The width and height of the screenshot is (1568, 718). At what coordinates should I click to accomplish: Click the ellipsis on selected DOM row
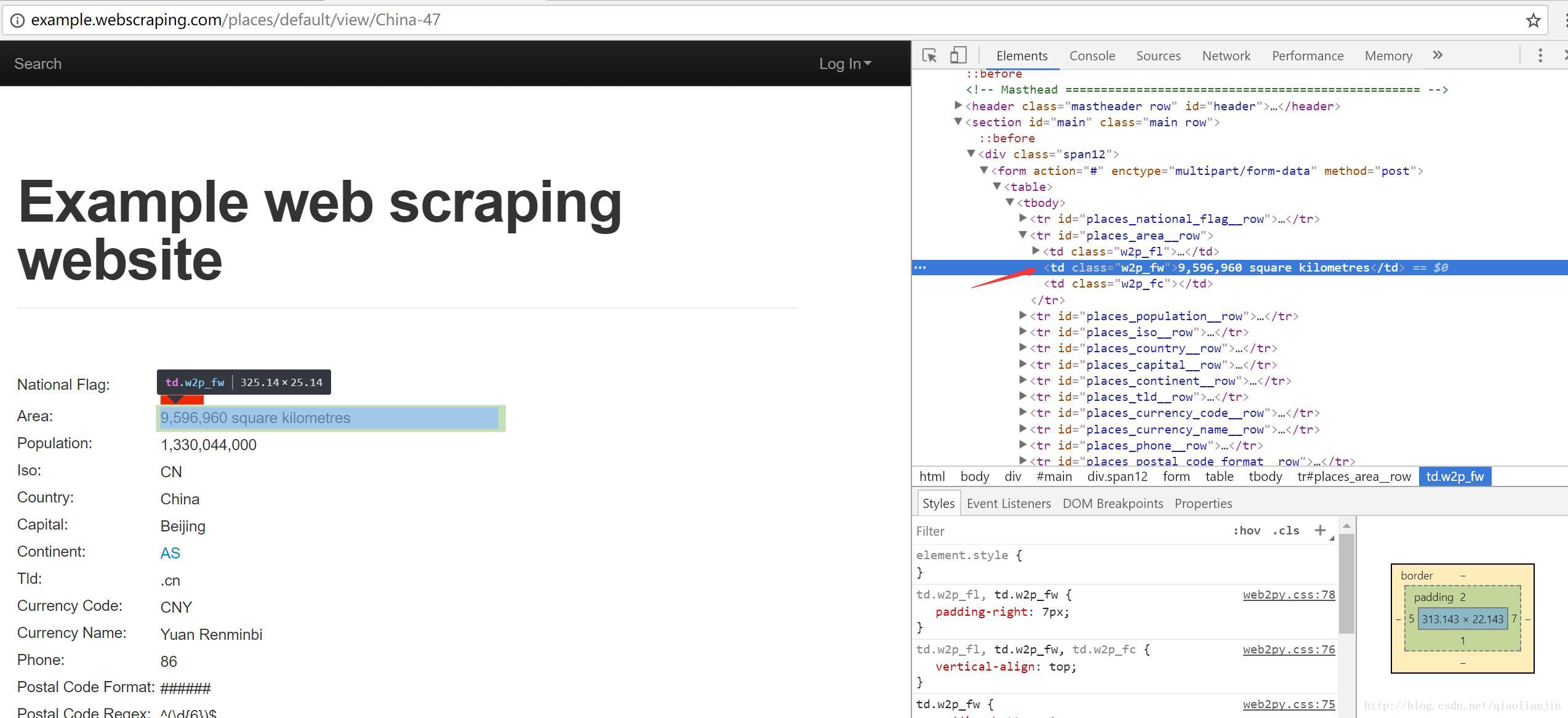(921, 267)
